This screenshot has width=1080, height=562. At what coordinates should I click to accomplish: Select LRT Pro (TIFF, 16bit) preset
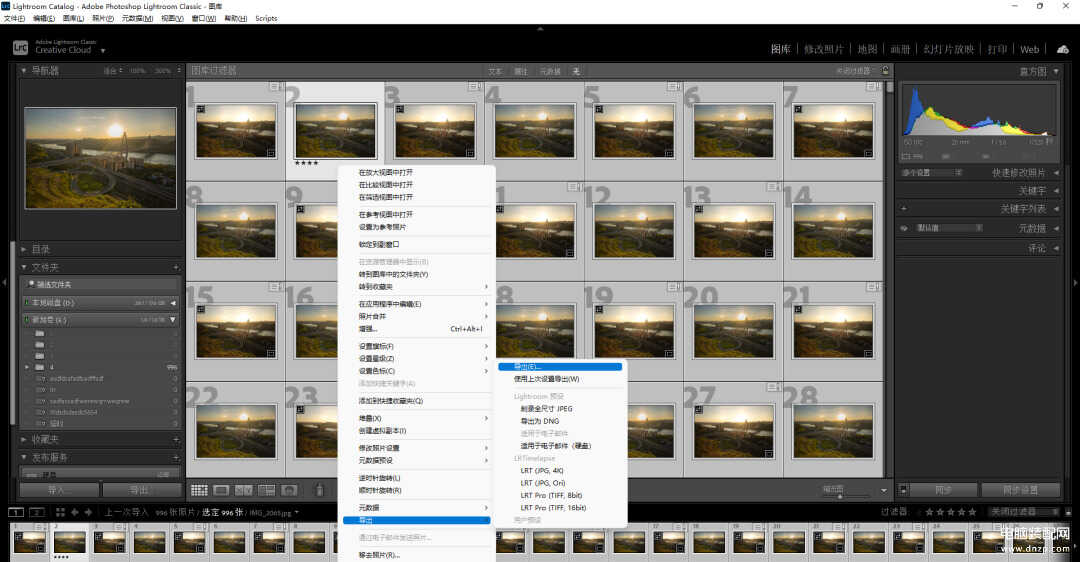[x=553, y=508]
